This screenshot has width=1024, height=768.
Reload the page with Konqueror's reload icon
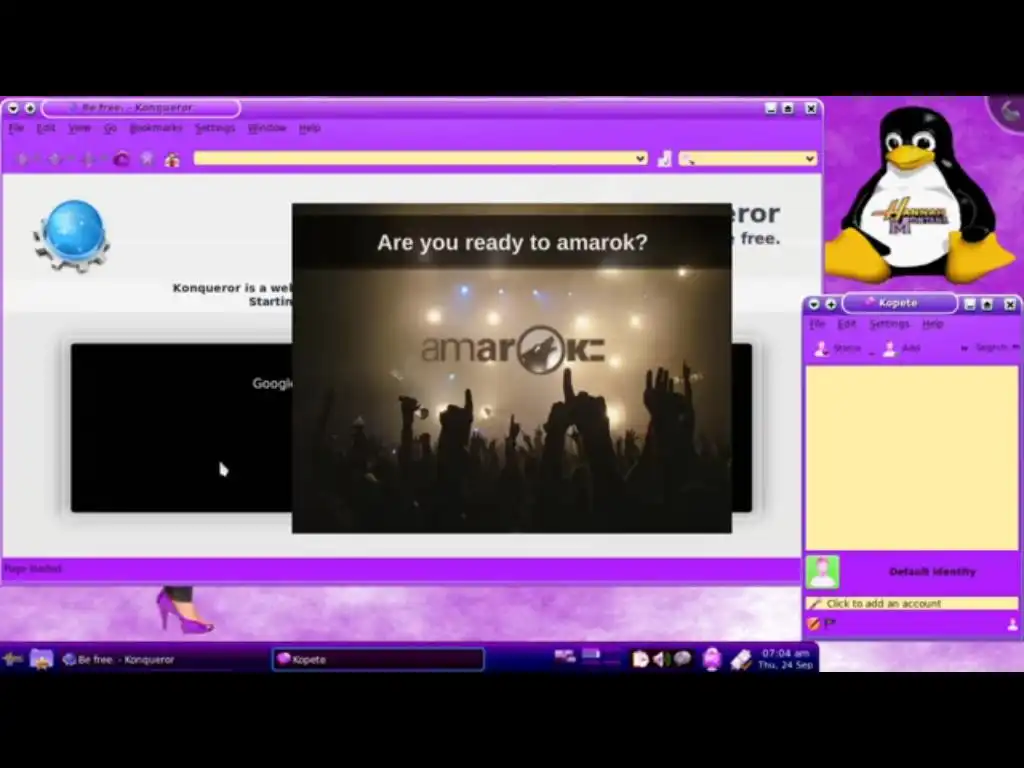[121, 159]
